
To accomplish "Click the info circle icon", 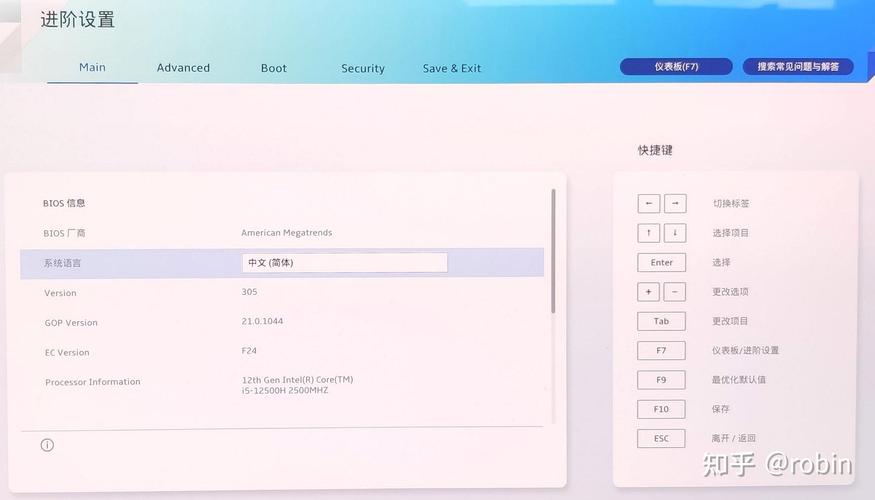I will (x=47, y=445).
